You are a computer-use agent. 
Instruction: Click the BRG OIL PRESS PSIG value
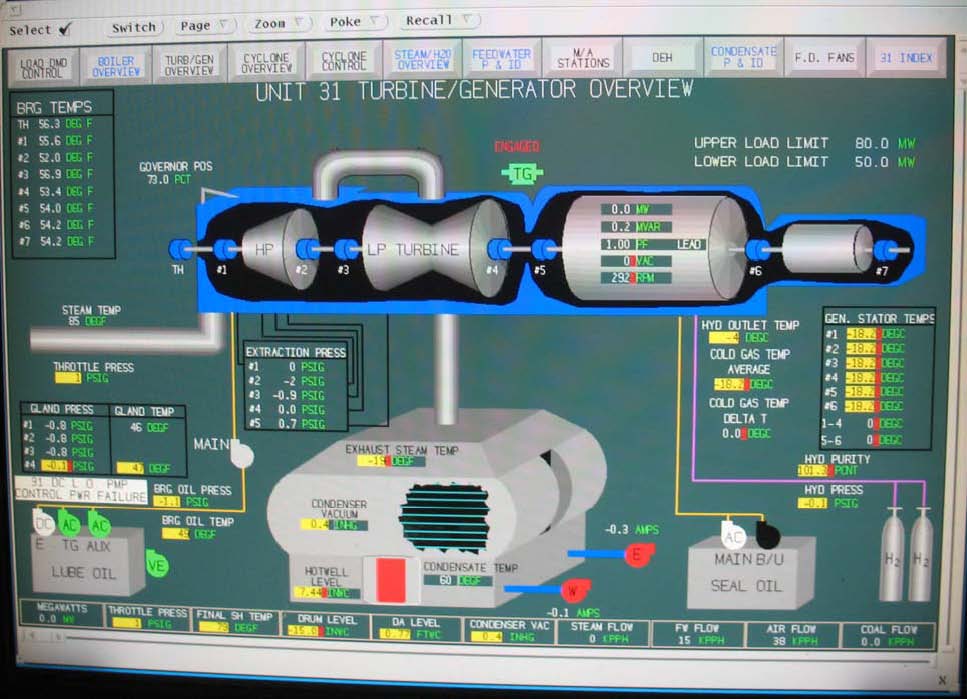coord(181,502)
